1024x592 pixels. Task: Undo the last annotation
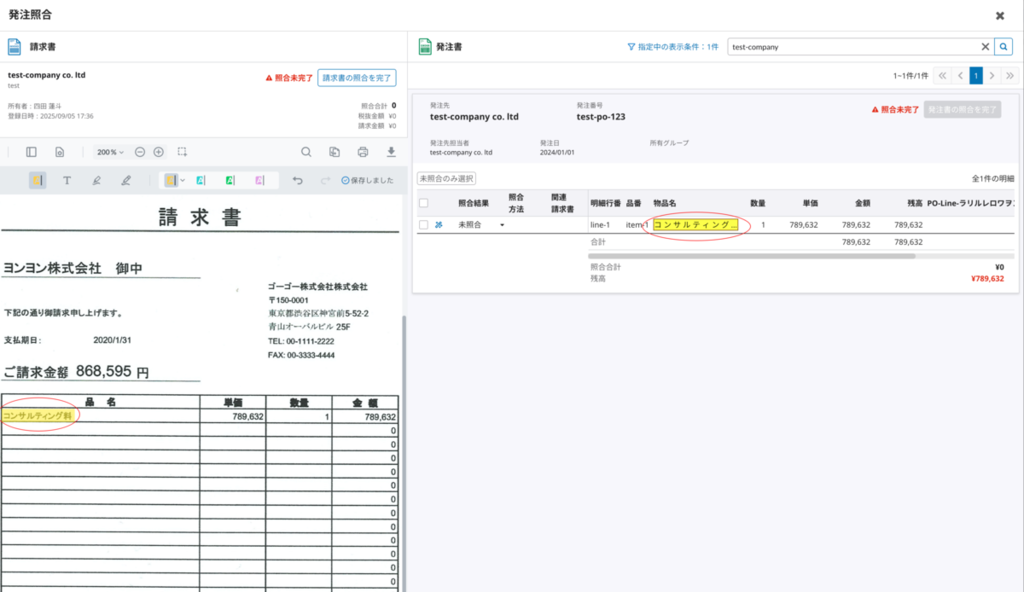click(x=297, y=180)
